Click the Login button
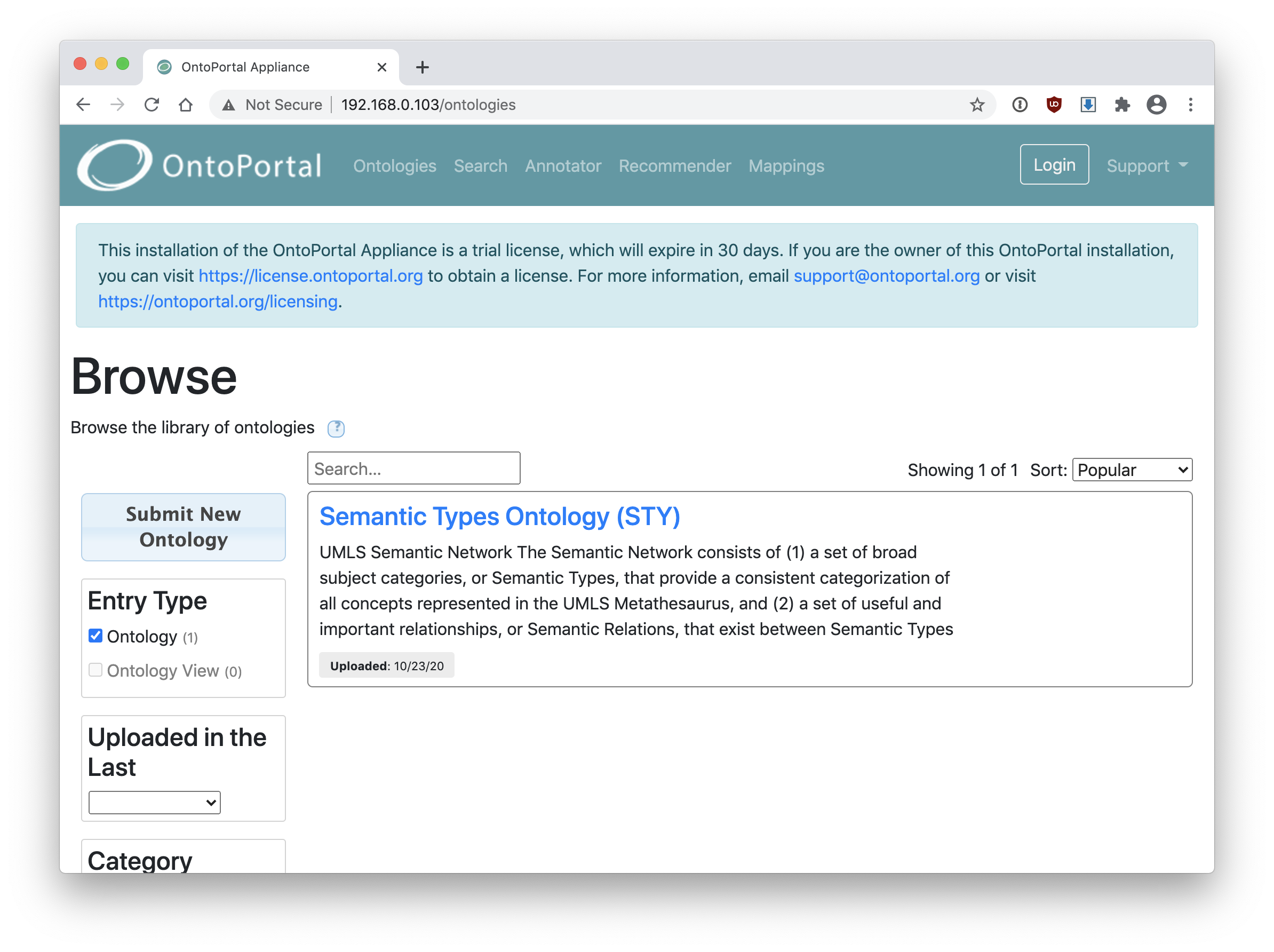1274x952 pixels. [1054, 165]
